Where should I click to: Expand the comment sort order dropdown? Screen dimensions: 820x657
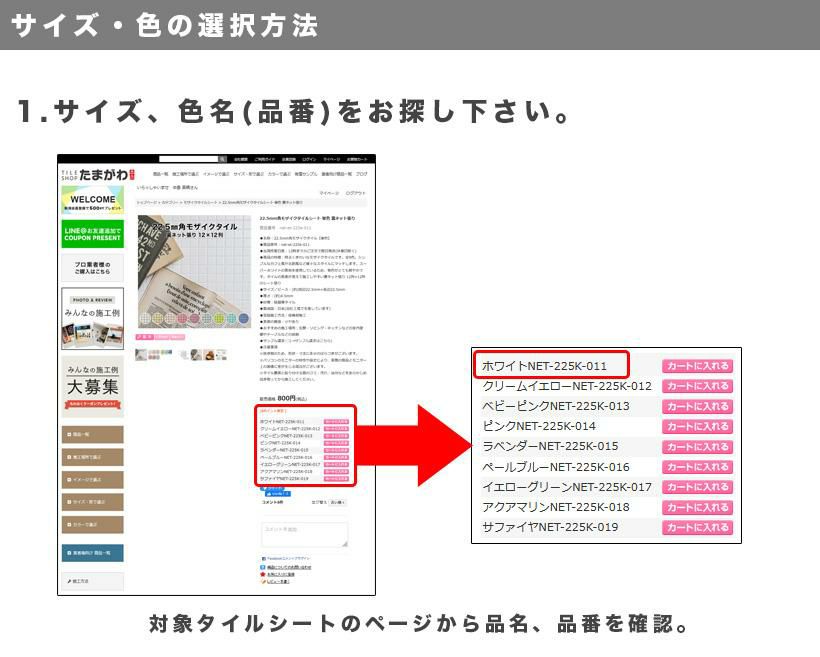336,502
